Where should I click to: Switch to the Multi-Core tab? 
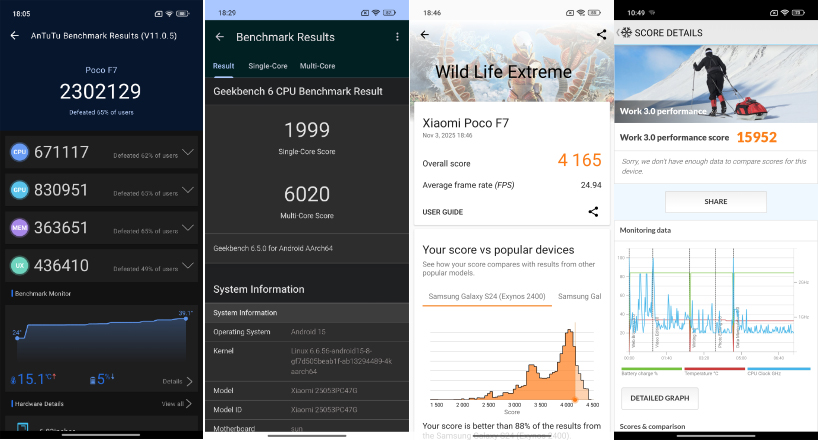coord(317,66)
